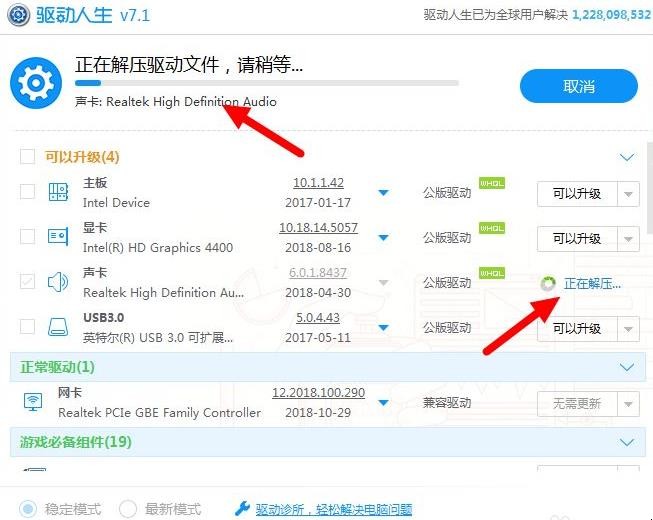This screenshot has height=520, width=653.
Task: Click 可以升级 button for USB3.0
Action: (x=577, y=329)
